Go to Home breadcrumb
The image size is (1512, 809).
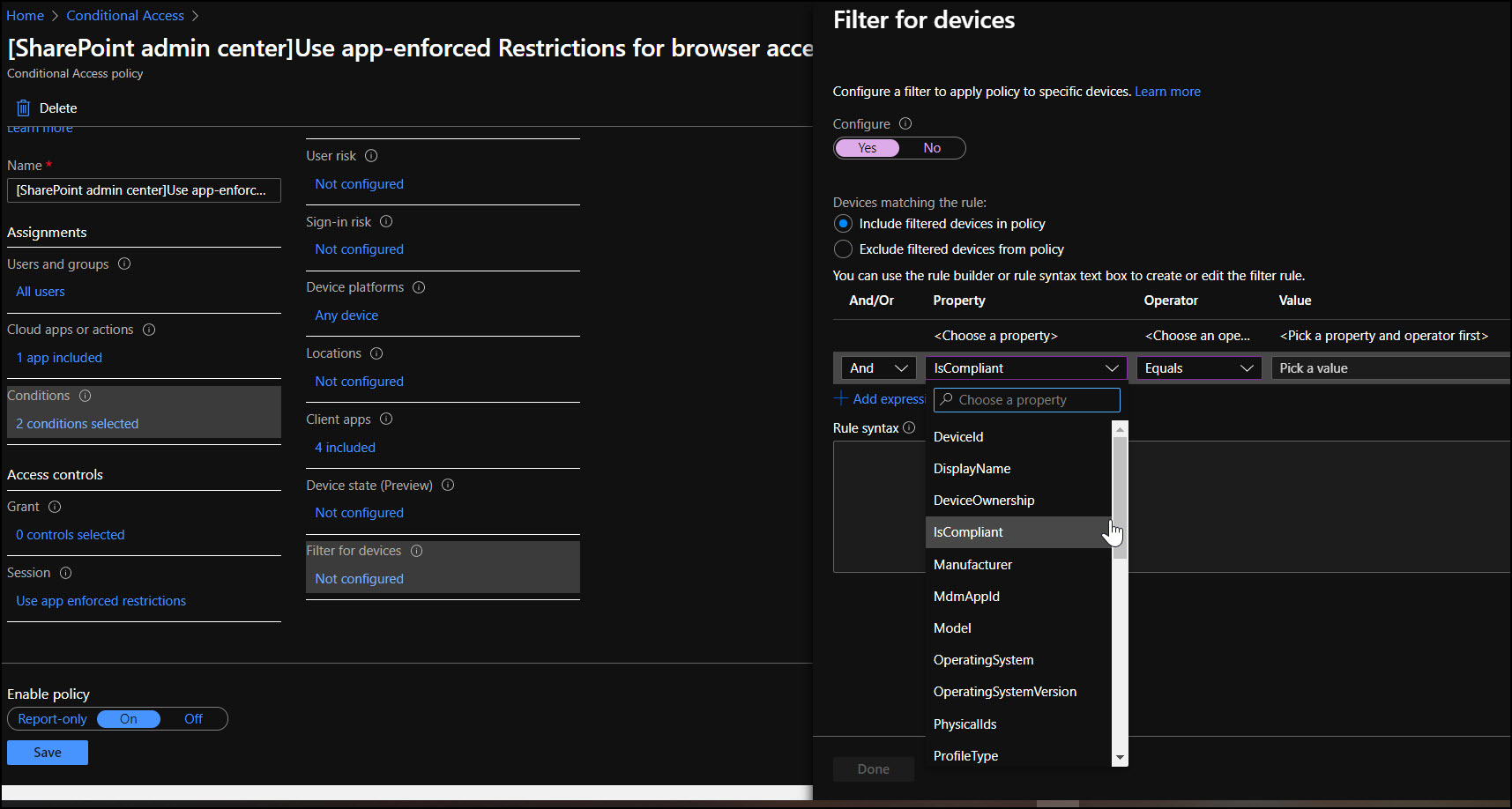pyautogui.click(x=25, y=16)
